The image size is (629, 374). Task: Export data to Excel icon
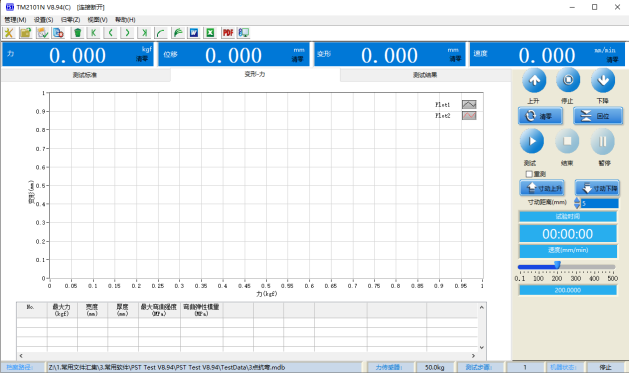tap(211, 33)
